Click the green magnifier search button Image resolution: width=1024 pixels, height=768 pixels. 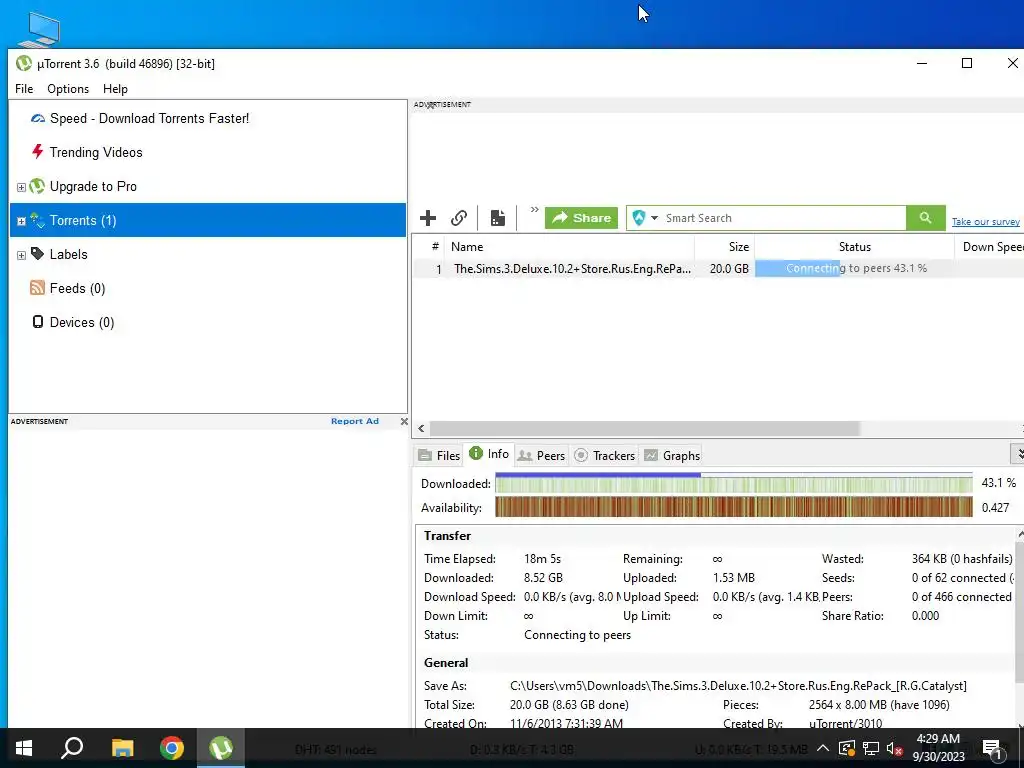(925, 217)
